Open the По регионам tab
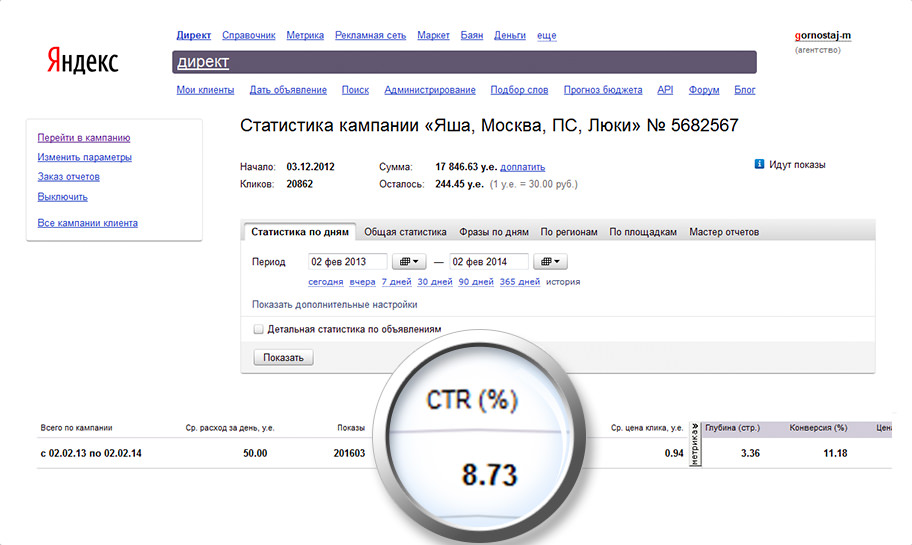Image resolution: width=912 pixels, height=545 pixels. point(569,232)
